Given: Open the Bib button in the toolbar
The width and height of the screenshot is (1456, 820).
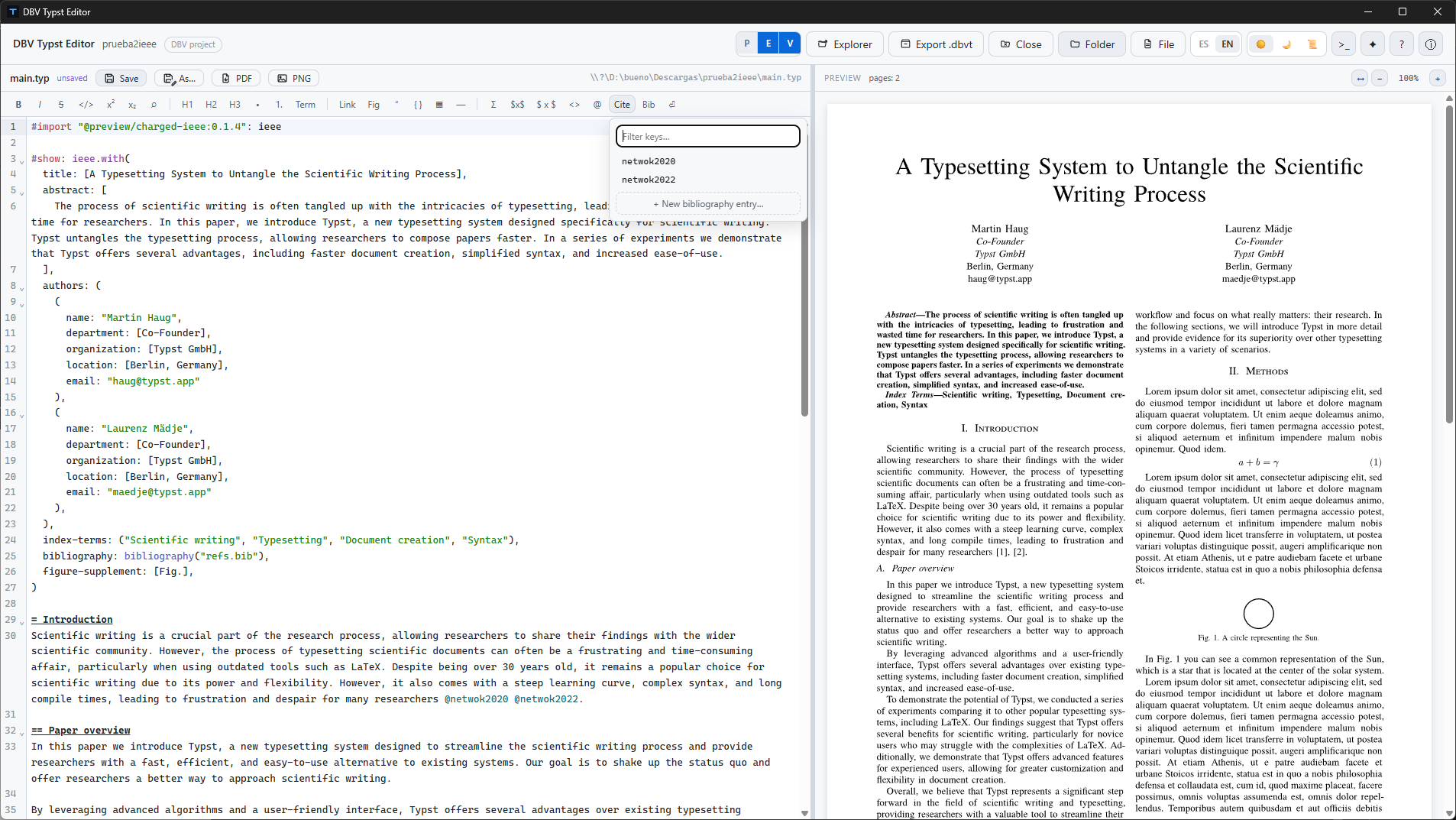Looking at the screenshot, I should [649, 105].
